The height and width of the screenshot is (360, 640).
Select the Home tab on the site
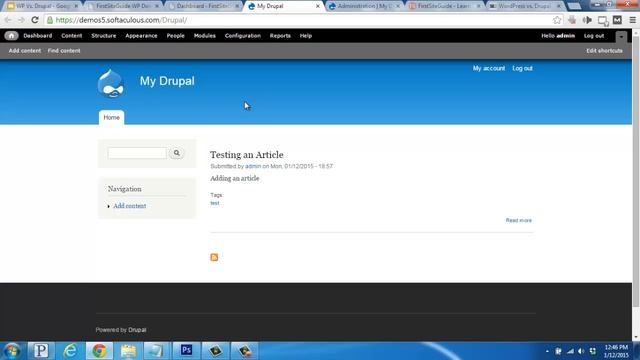[111, 118]
